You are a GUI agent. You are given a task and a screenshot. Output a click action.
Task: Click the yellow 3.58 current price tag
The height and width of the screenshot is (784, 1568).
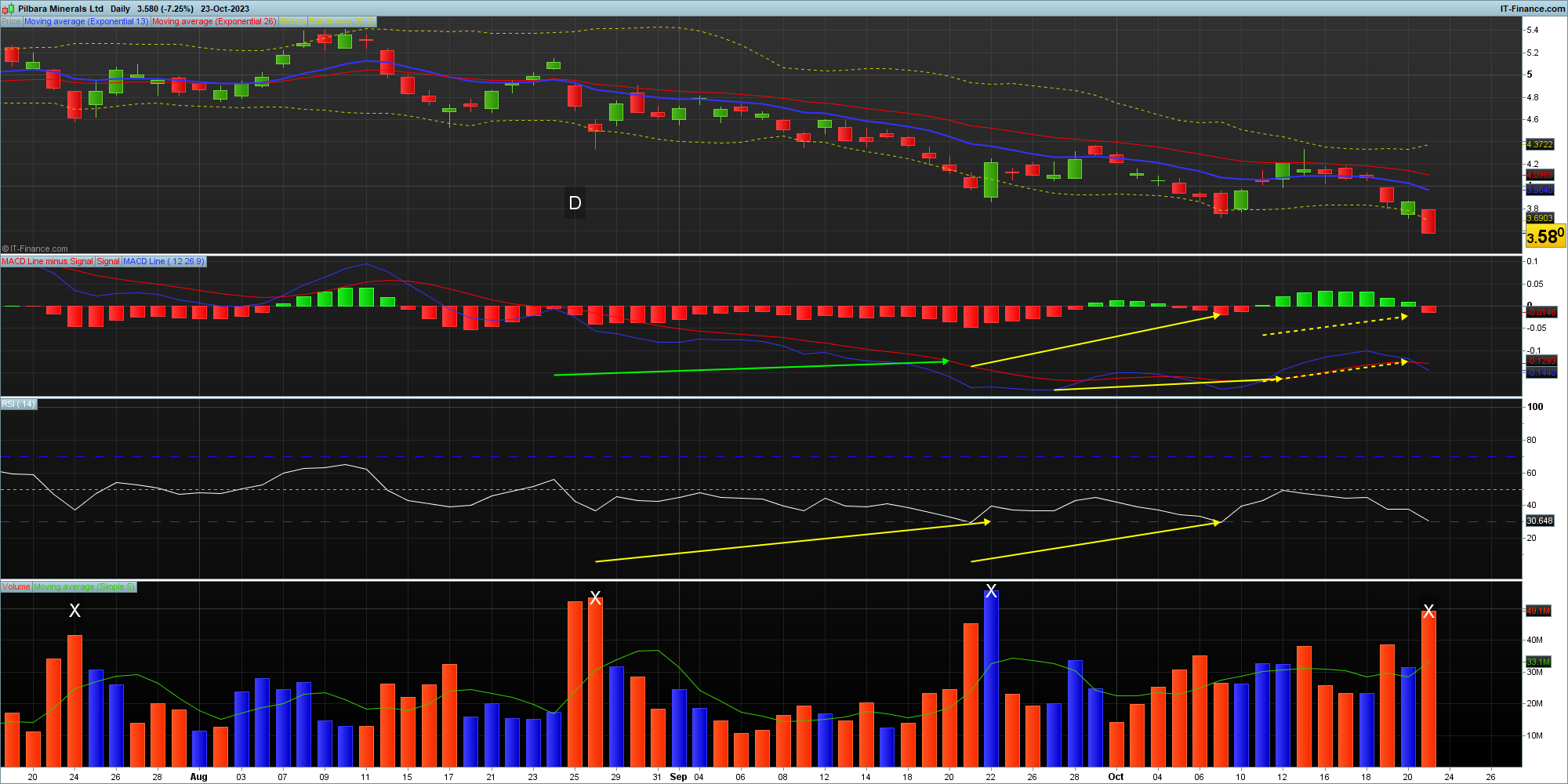coord(1544,236)
